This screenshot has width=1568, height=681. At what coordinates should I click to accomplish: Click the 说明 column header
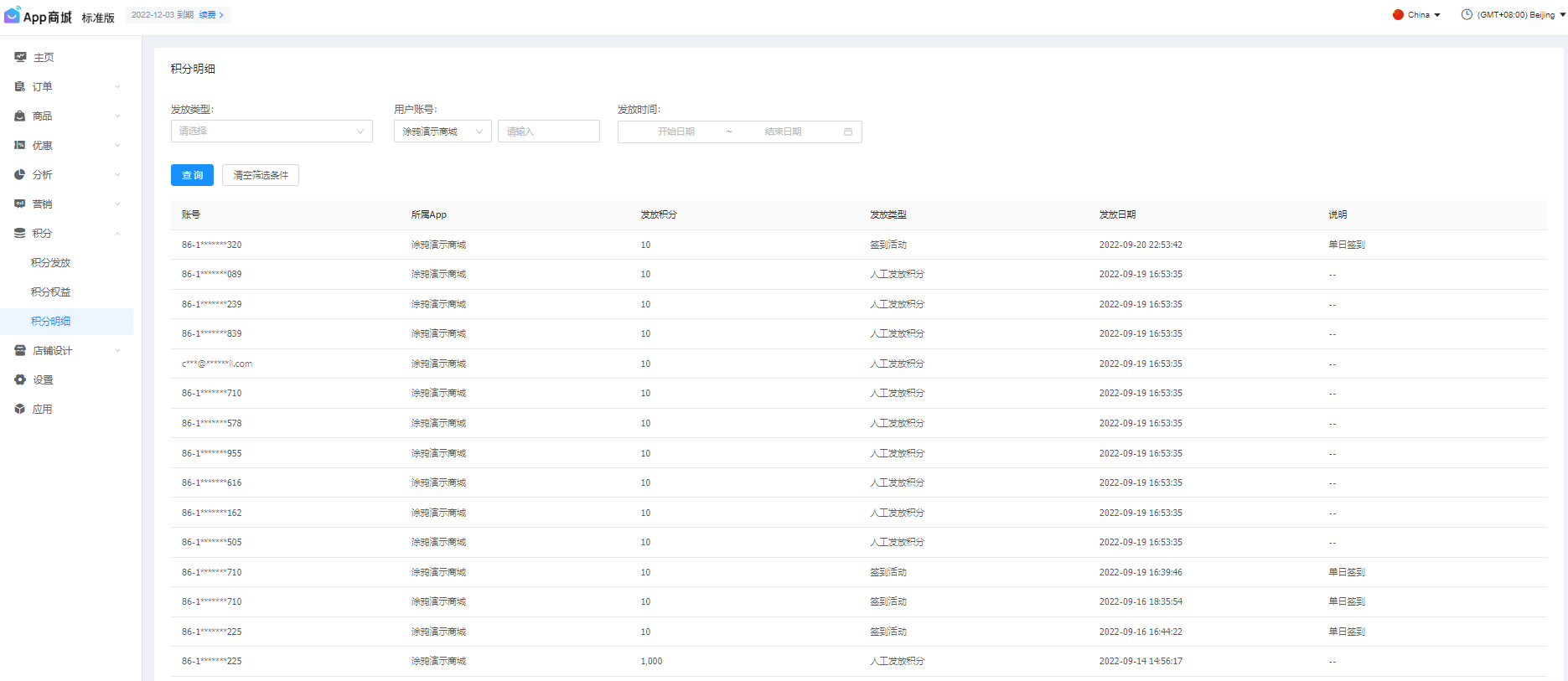pos(1338,214)
